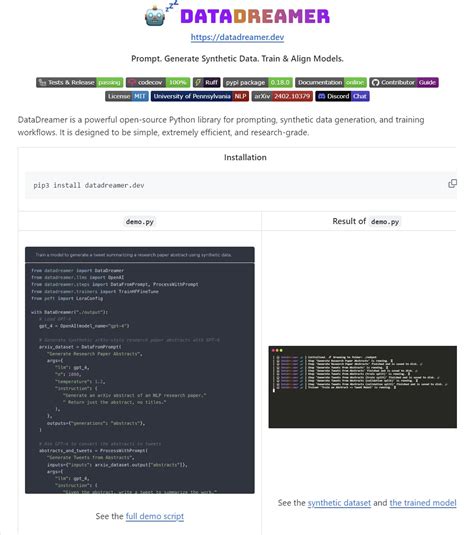Follow the trained model link
The height and width of the screenshot is (535, 474).
(x=423, y=503)
